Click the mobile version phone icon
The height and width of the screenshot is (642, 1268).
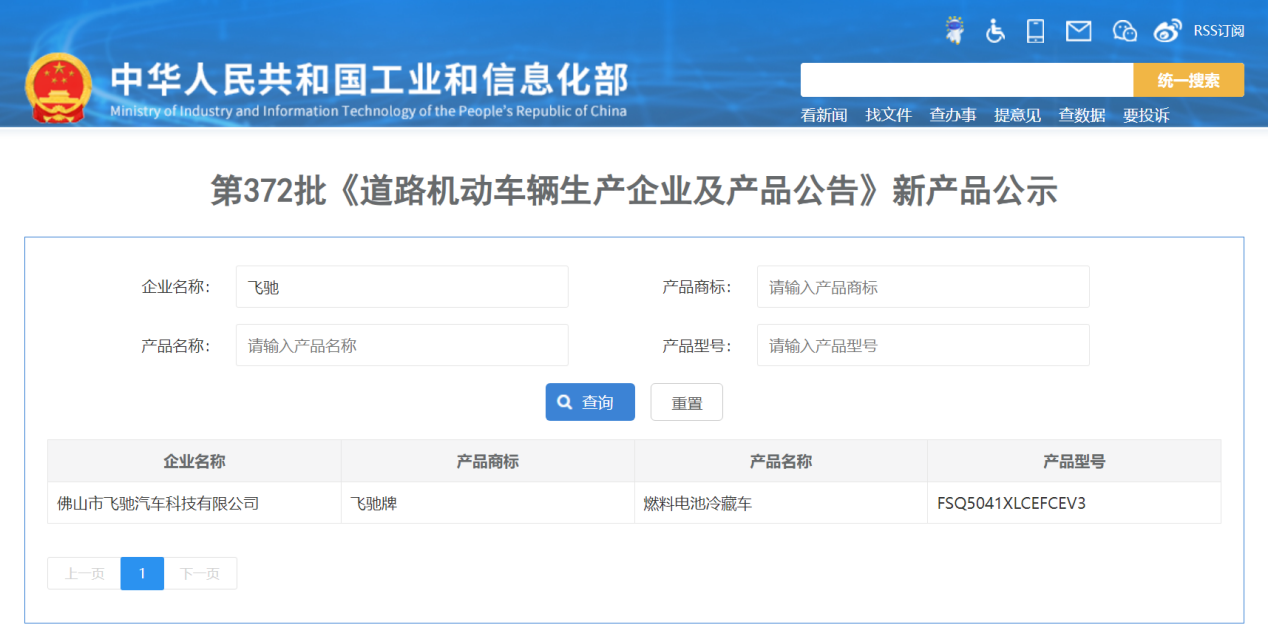1035,30
